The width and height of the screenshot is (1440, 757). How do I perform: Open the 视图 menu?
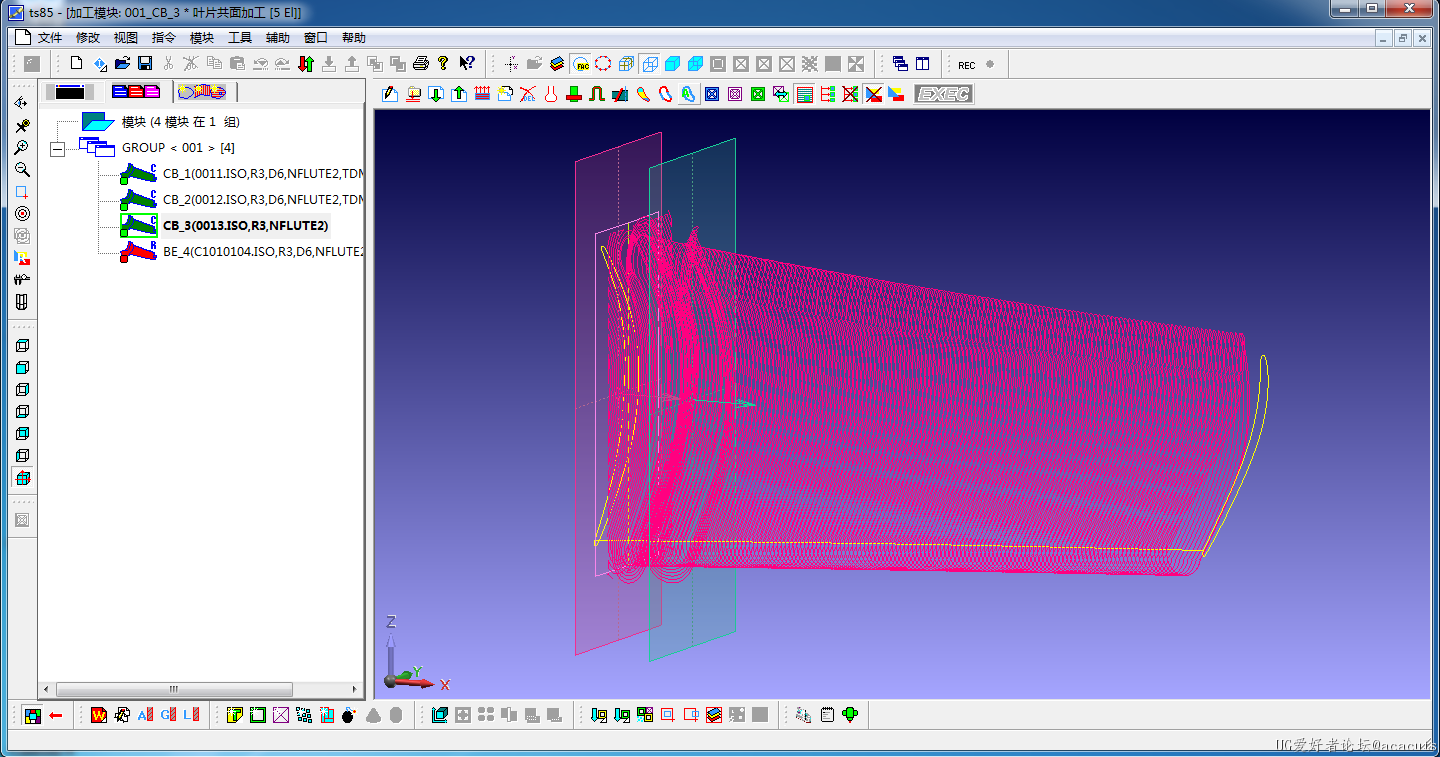coord(126,38)
